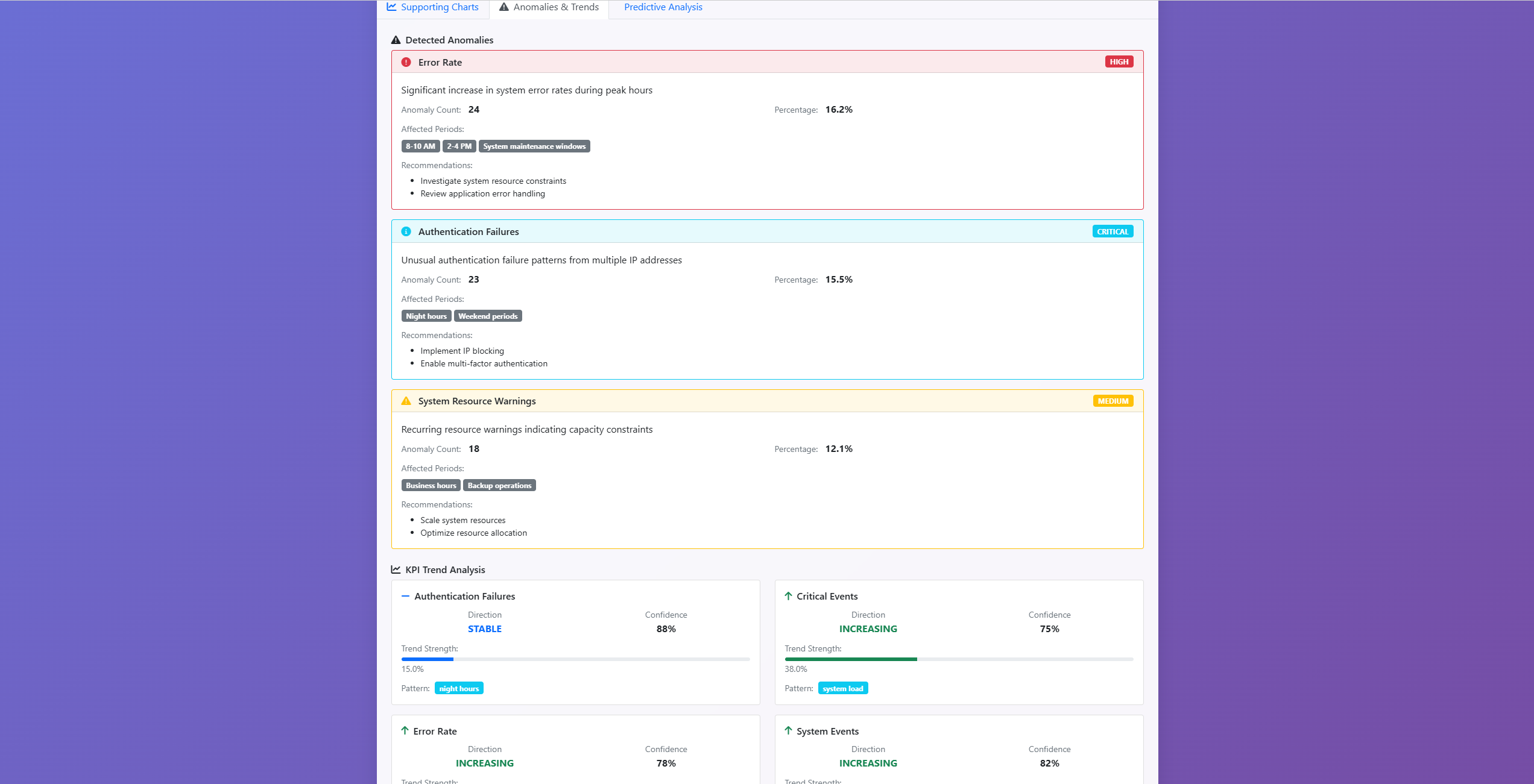Screen dimensions: 1534x784
Task: Click the stable dash icon beside Authentication Failures trend
Action: tap(405, 595)
